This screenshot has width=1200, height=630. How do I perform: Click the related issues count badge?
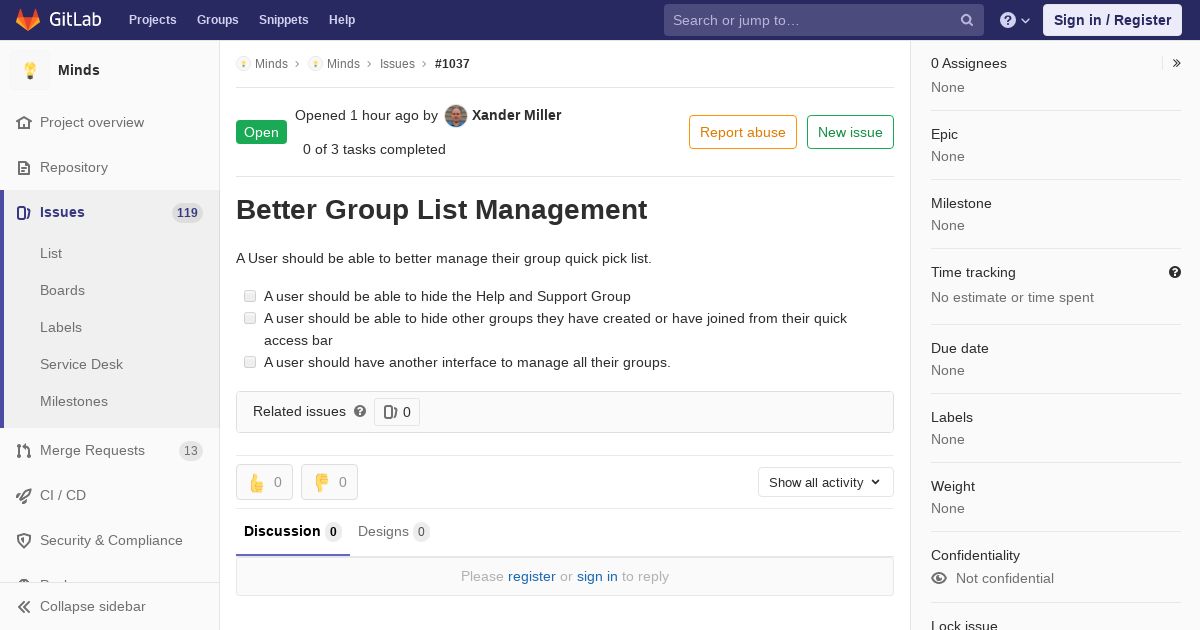pyautogui.click(x=397, y=412)
